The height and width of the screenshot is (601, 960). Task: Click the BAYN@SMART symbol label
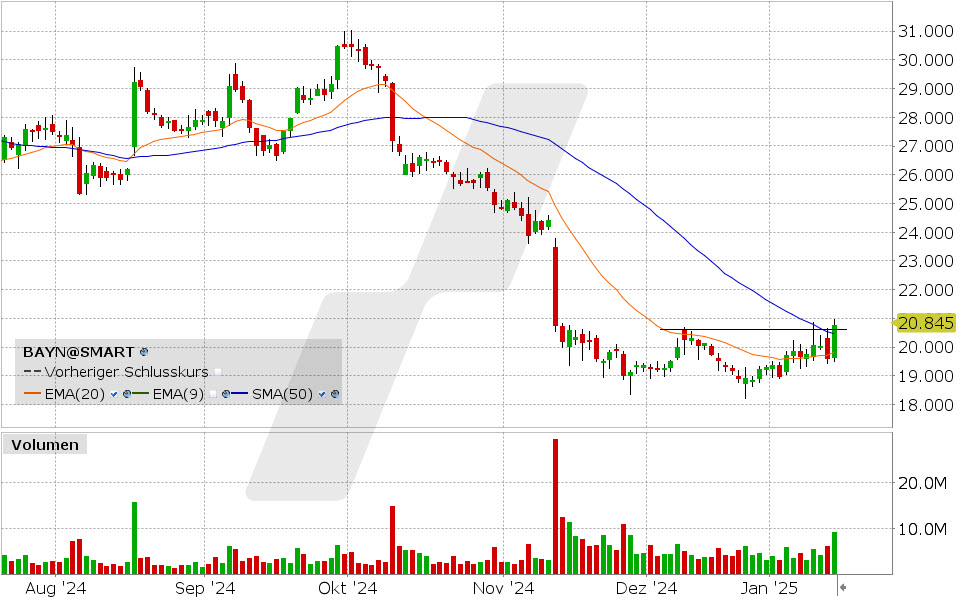[78, 352]
